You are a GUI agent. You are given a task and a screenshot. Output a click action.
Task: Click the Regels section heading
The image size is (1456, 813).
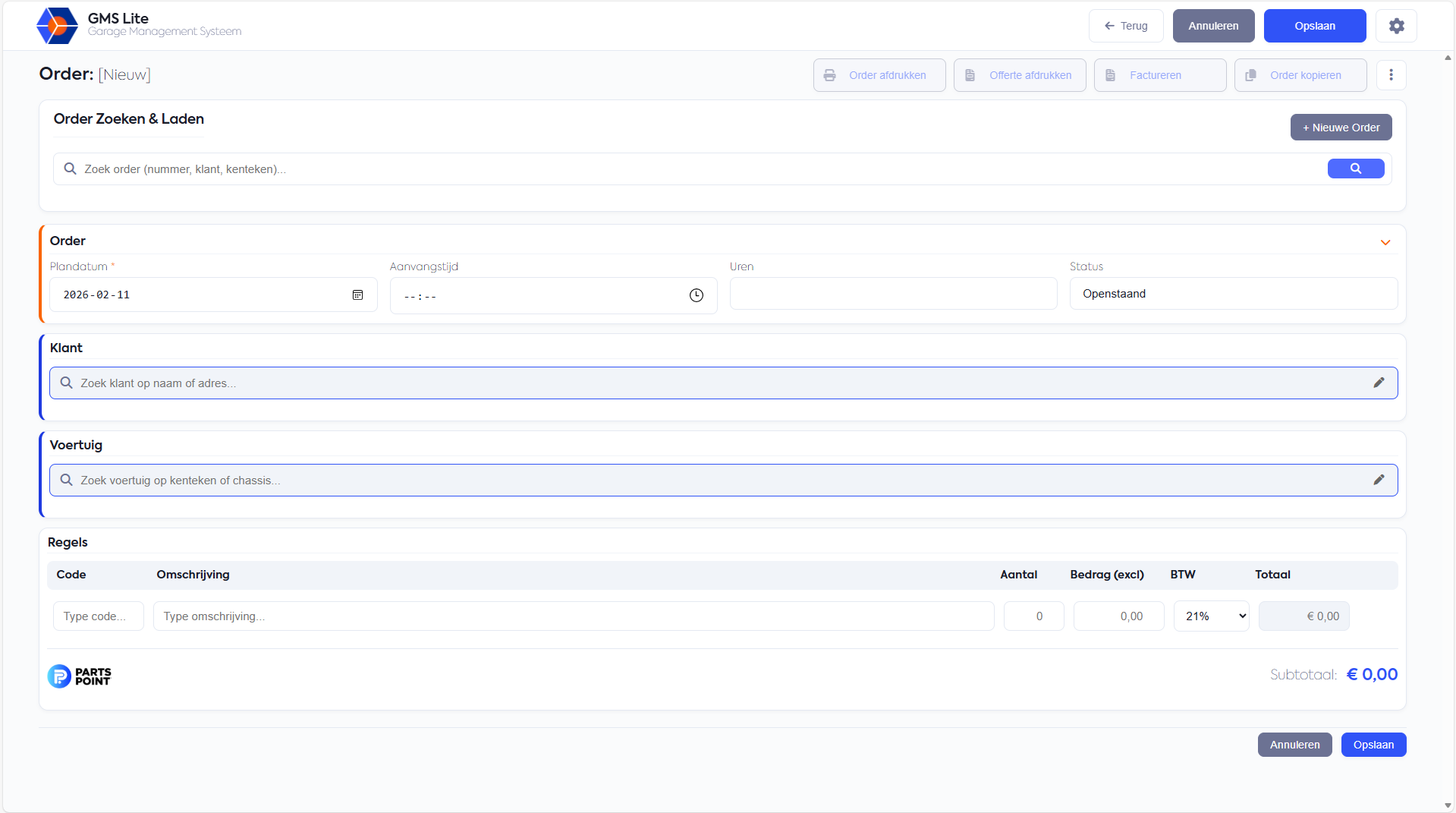(68, 542)
